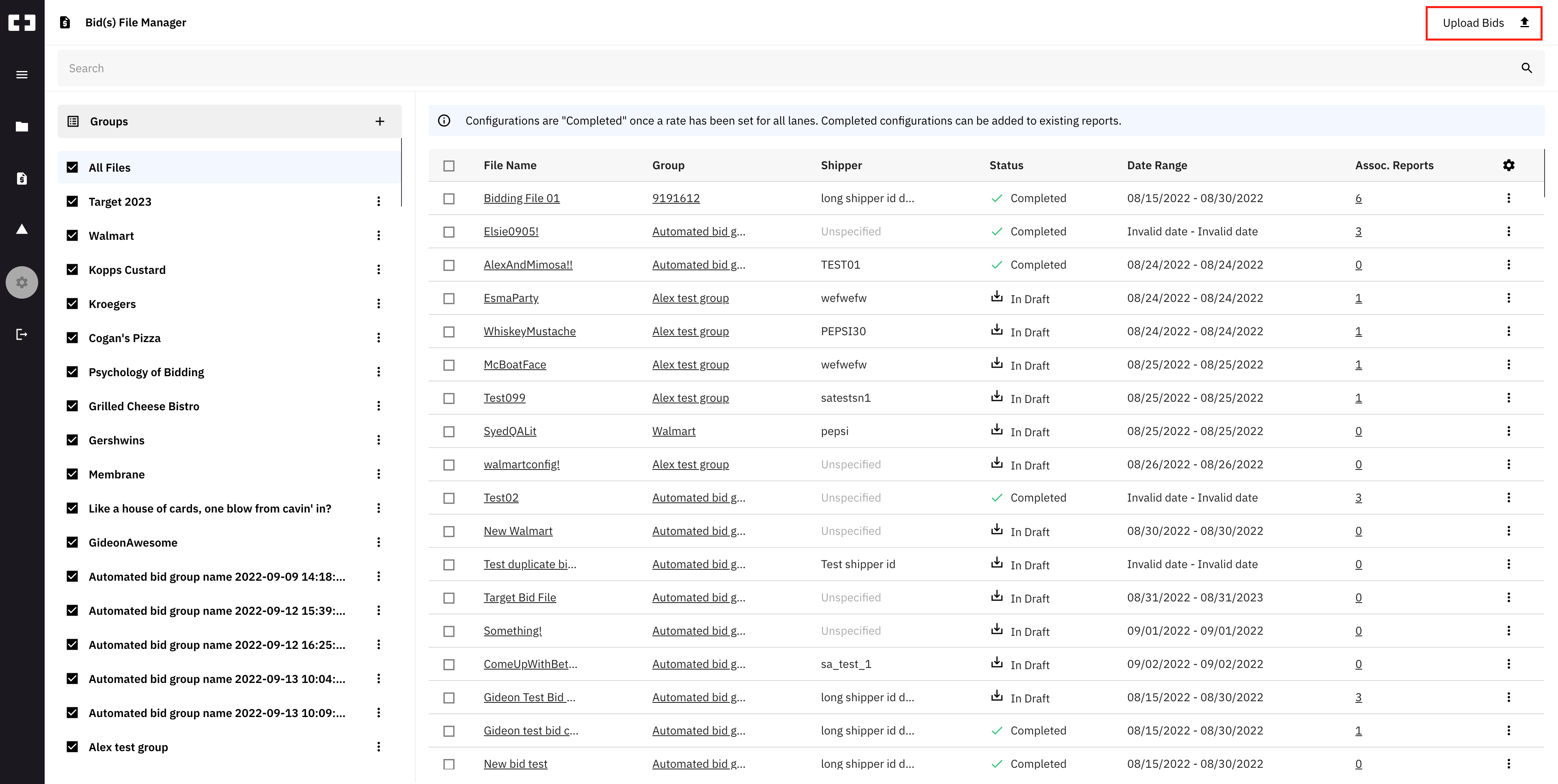The height and width of the screenshot is (784, 1558).
Task: Click the search magnifier icon
Action: (1527, 68)
